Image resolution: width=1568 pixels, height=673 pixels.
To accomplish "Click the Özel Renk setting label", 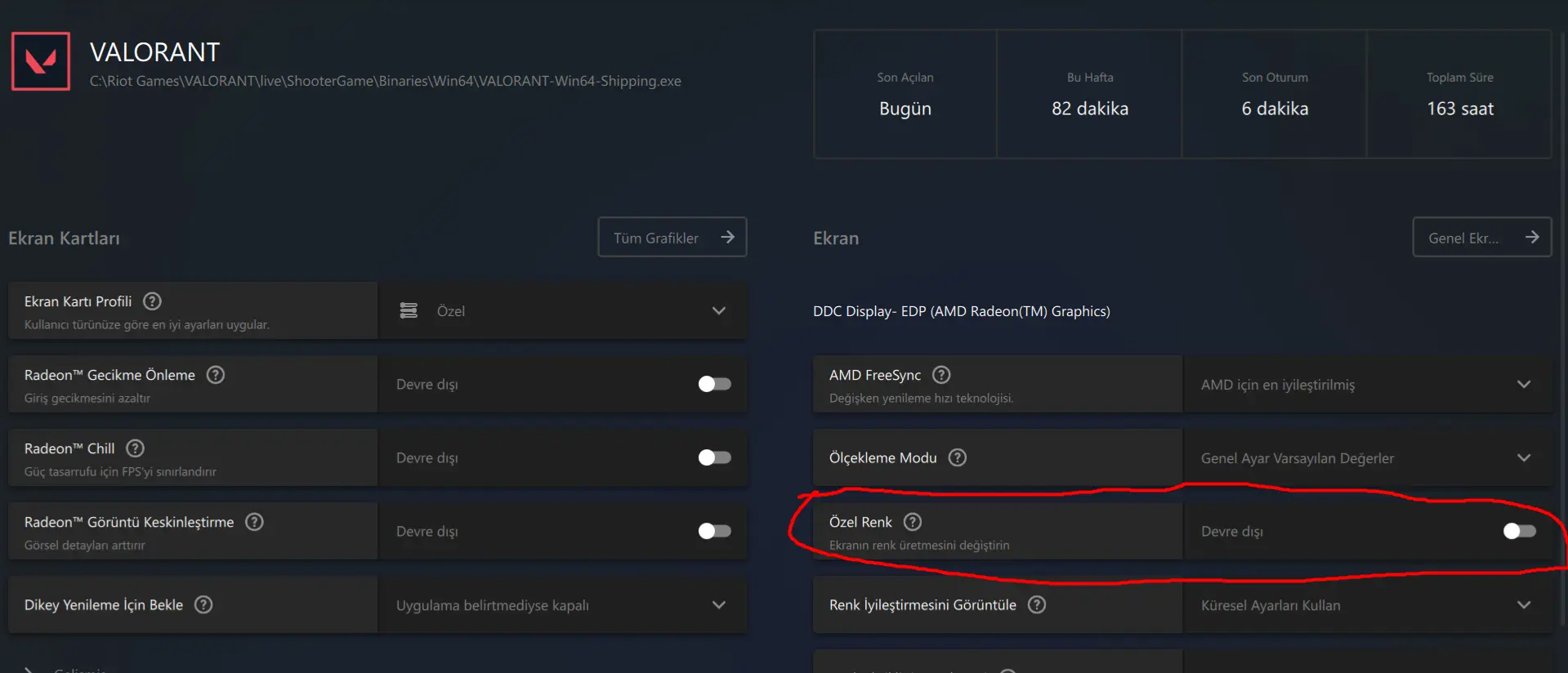I will [860, 522].
